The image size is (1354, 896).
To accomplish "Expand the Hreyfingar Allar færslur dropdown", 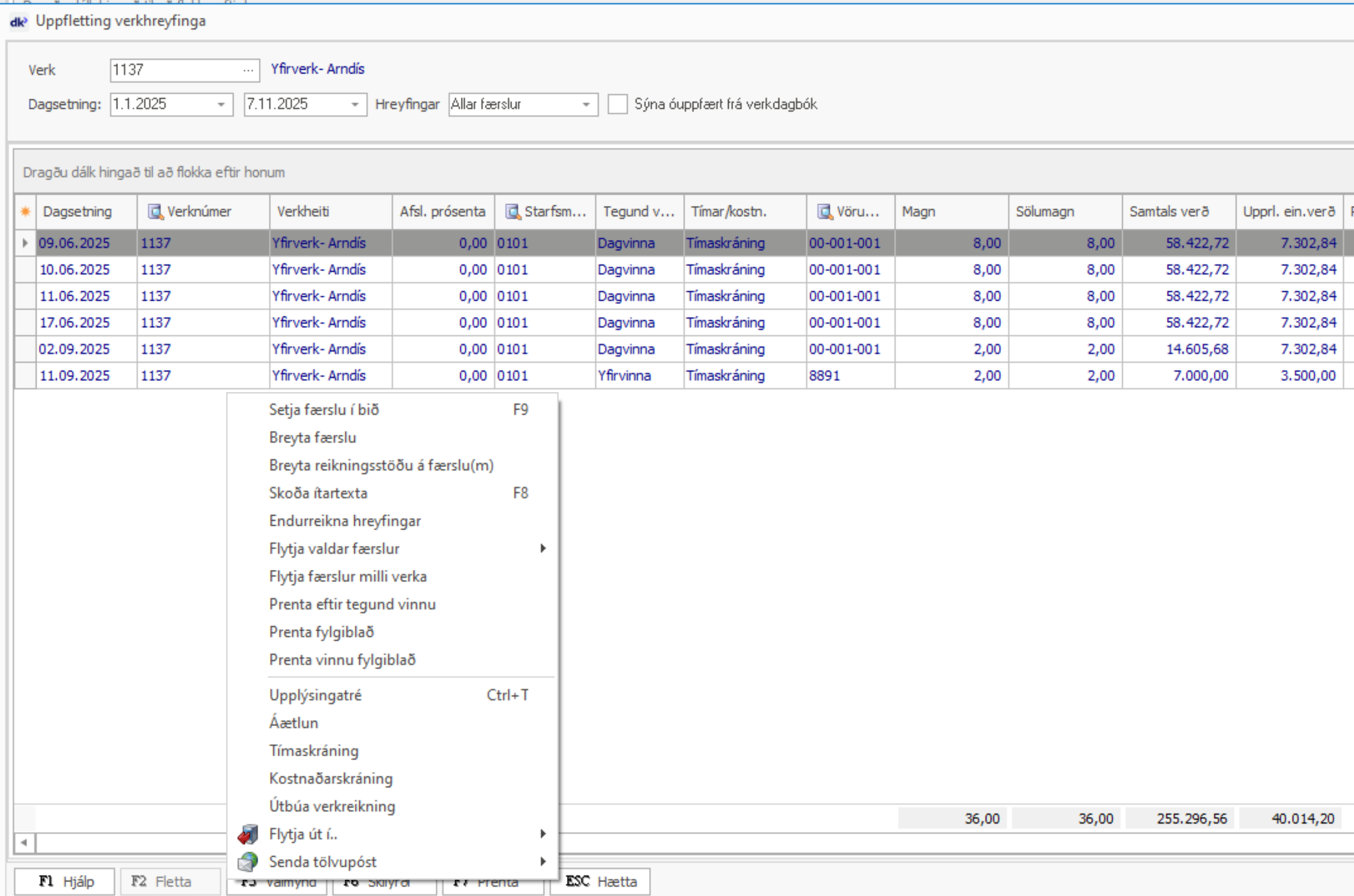I will 586,104.
